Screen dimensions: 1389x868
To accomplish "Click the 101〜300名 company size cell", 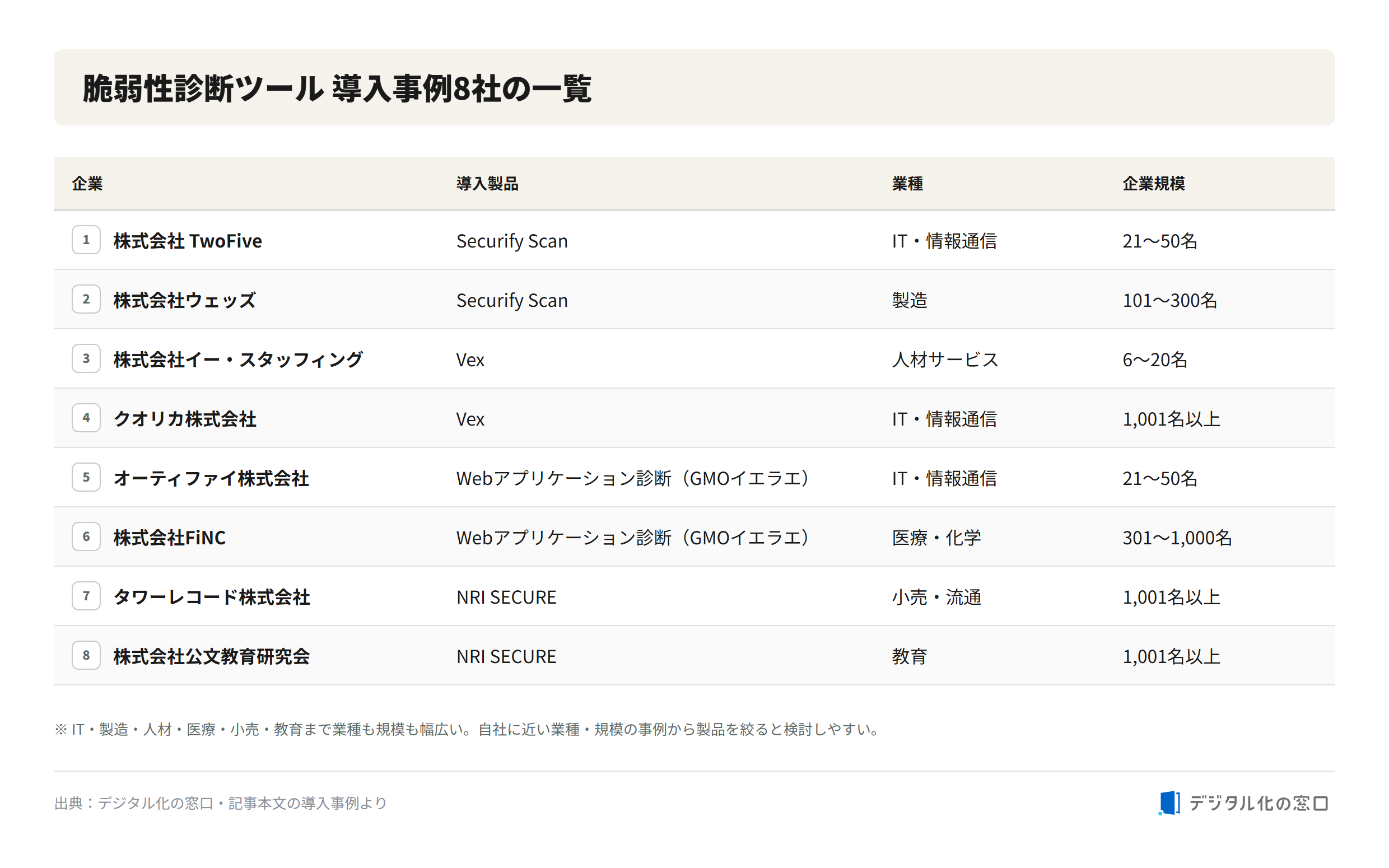I will coord(1170,300).
